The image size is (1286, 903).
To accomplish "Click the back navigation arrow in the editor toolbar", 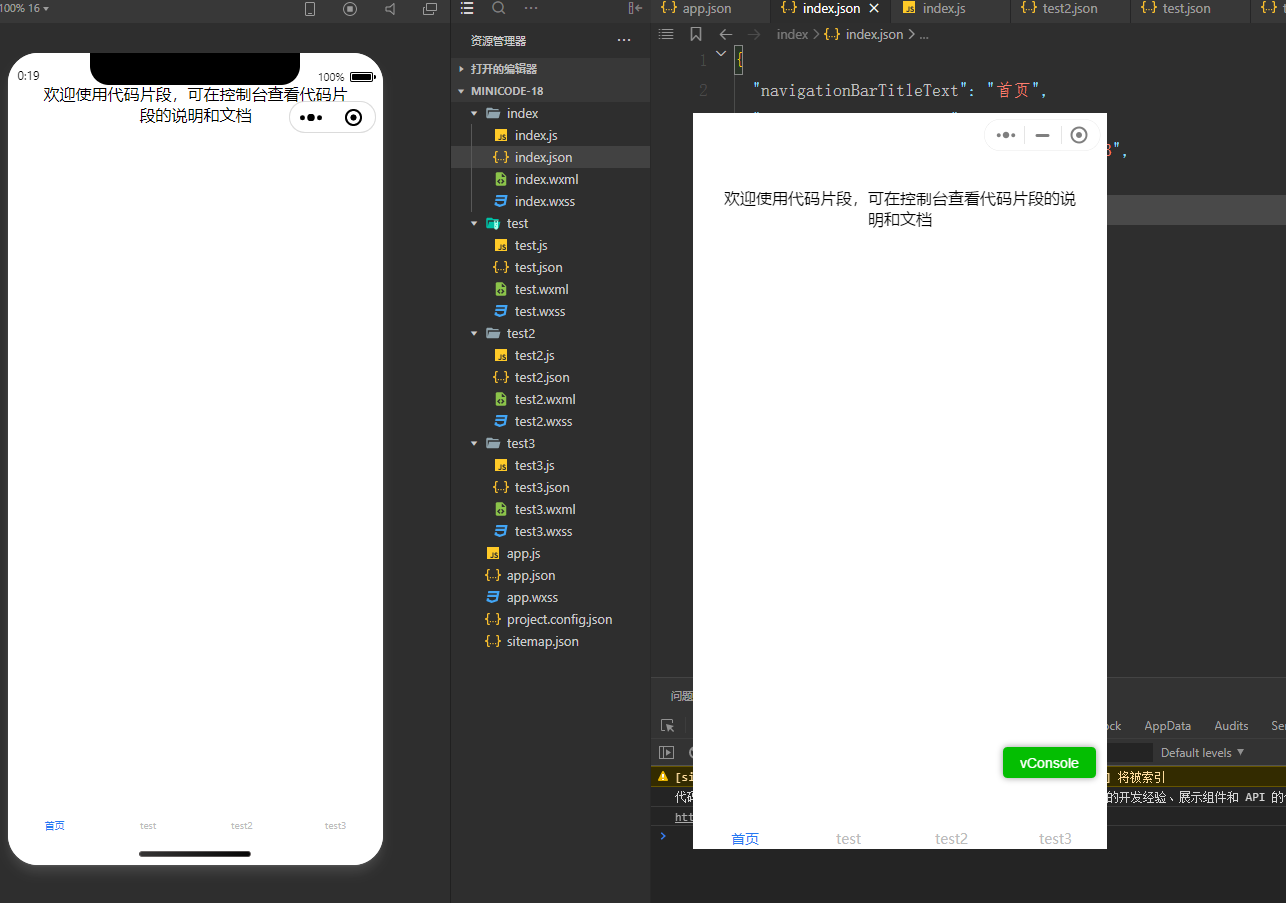I will pyautogui.click(x=725, y=33).
